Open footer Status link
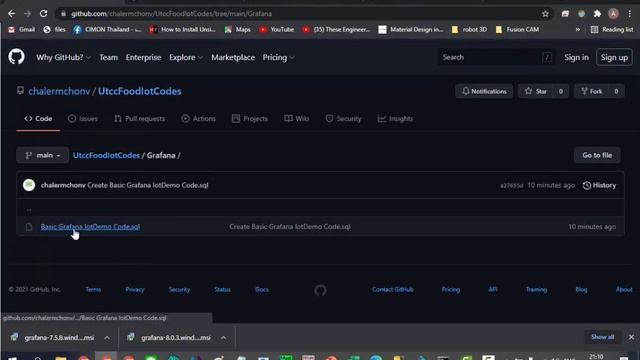 click(x=222, y=289)
